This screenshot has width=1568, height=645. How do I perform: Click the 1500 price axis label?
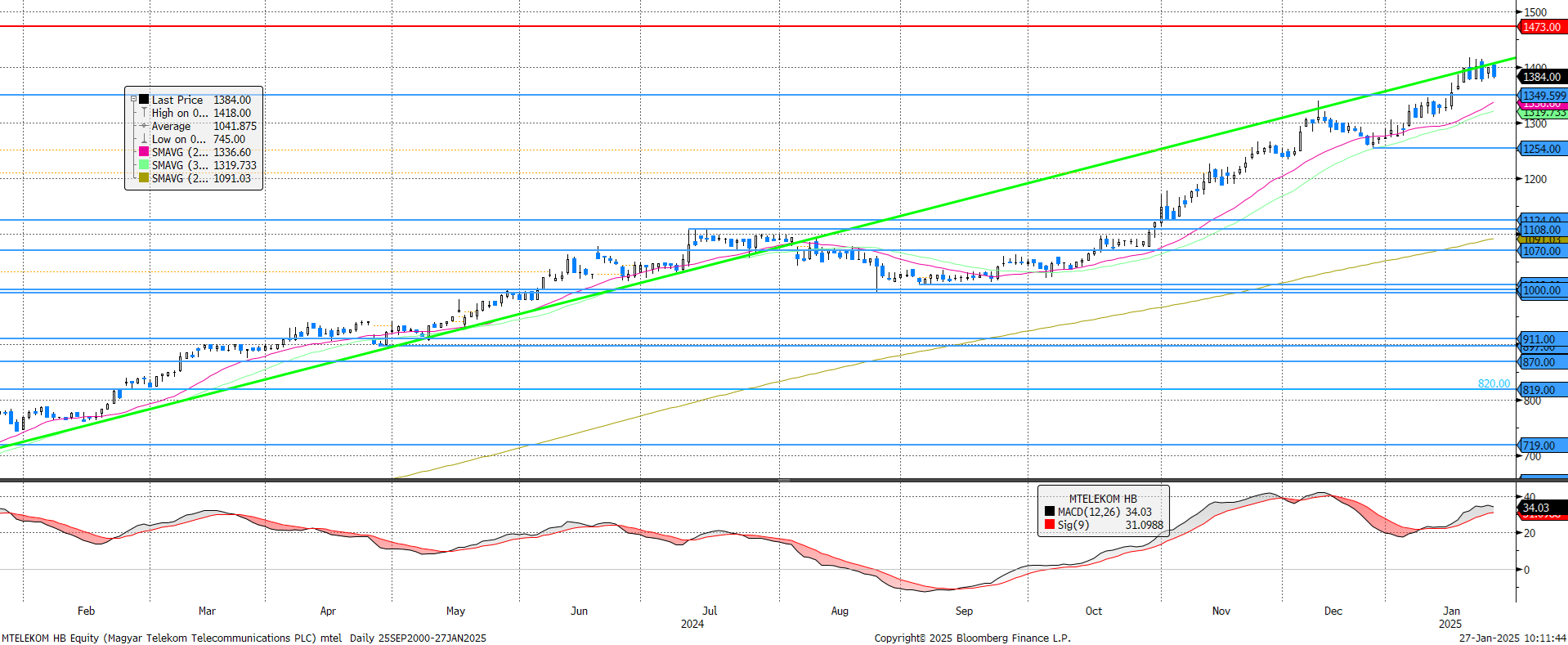coord(1535,12)
